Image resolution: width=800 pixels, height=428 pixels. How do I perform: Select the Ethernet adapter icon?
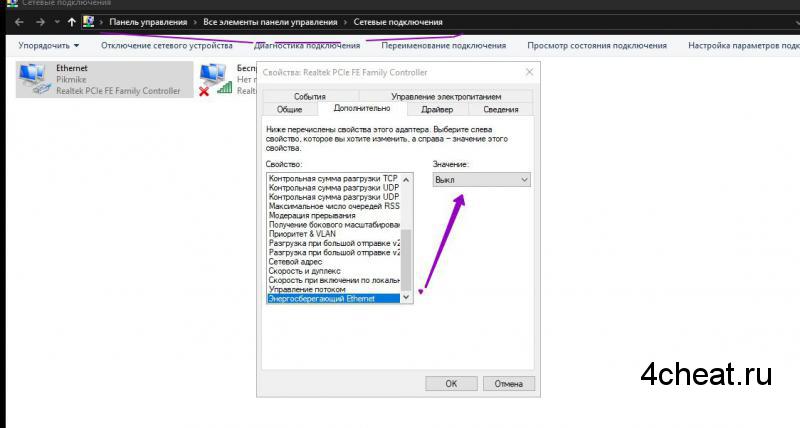point(34,77)
